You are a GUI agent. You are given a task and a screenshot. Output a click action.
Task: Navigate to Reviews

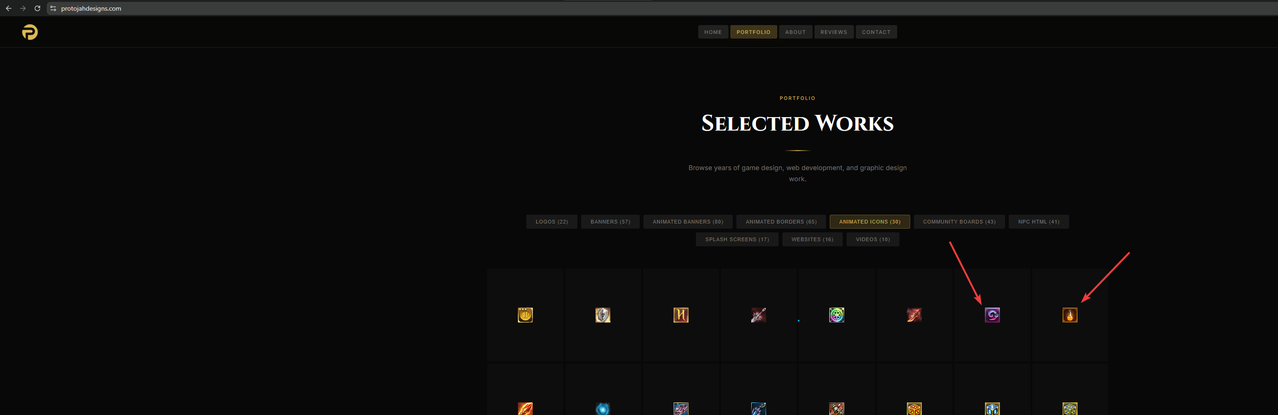(x=834, y=32)
